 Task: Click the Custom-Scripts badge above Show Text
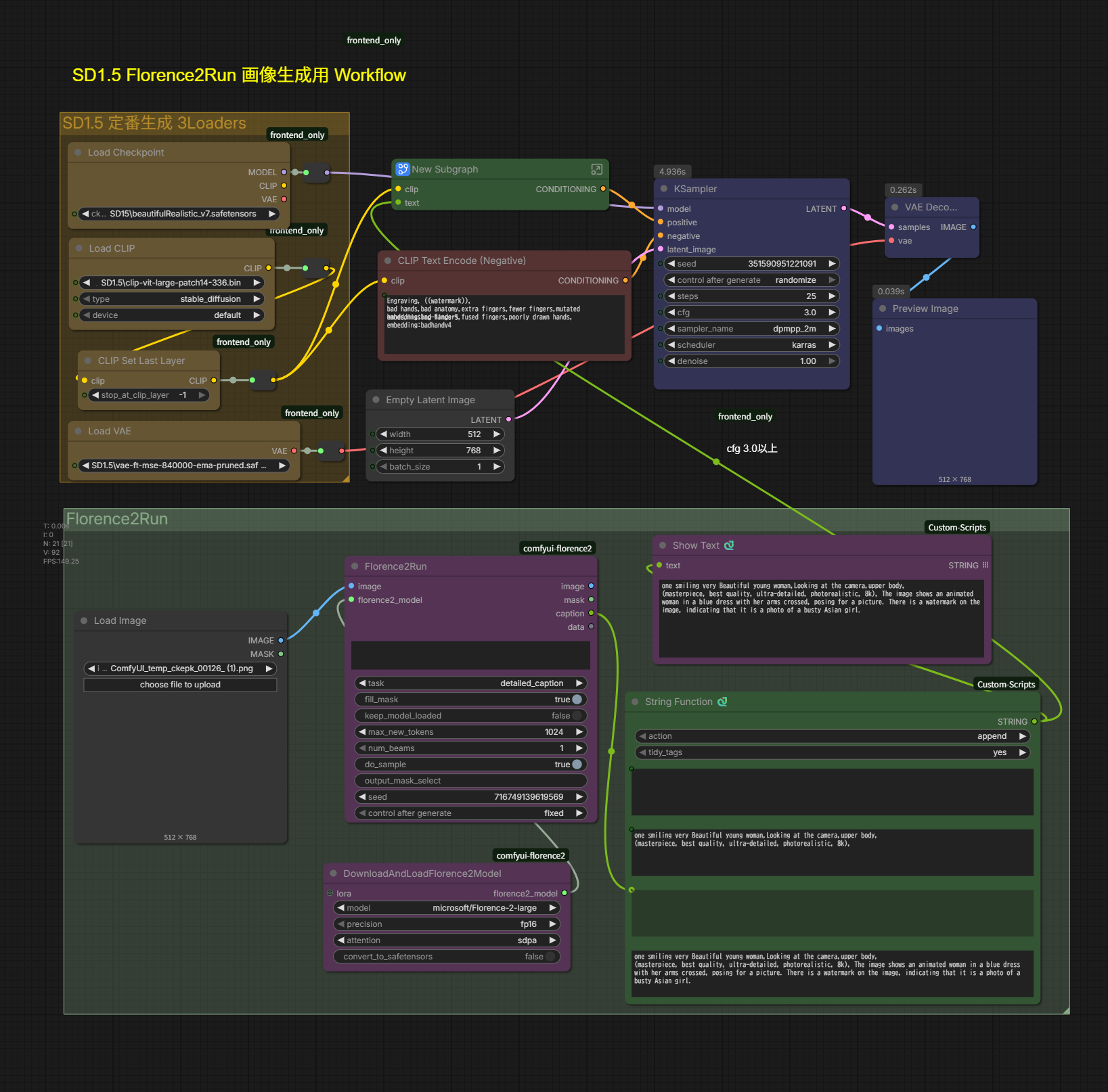point(956,528)
